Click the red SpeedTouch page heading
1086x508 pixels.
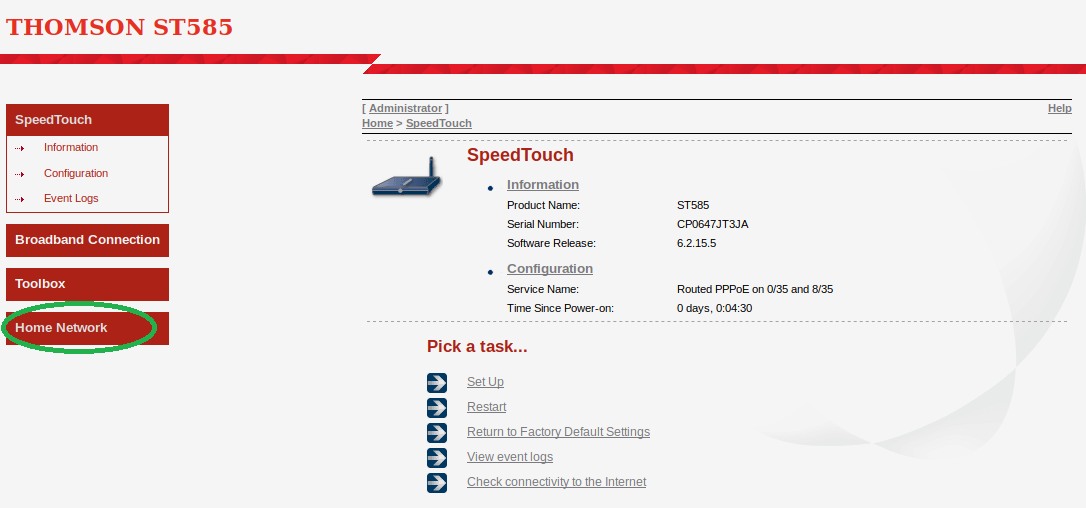(x=520, y=155)
